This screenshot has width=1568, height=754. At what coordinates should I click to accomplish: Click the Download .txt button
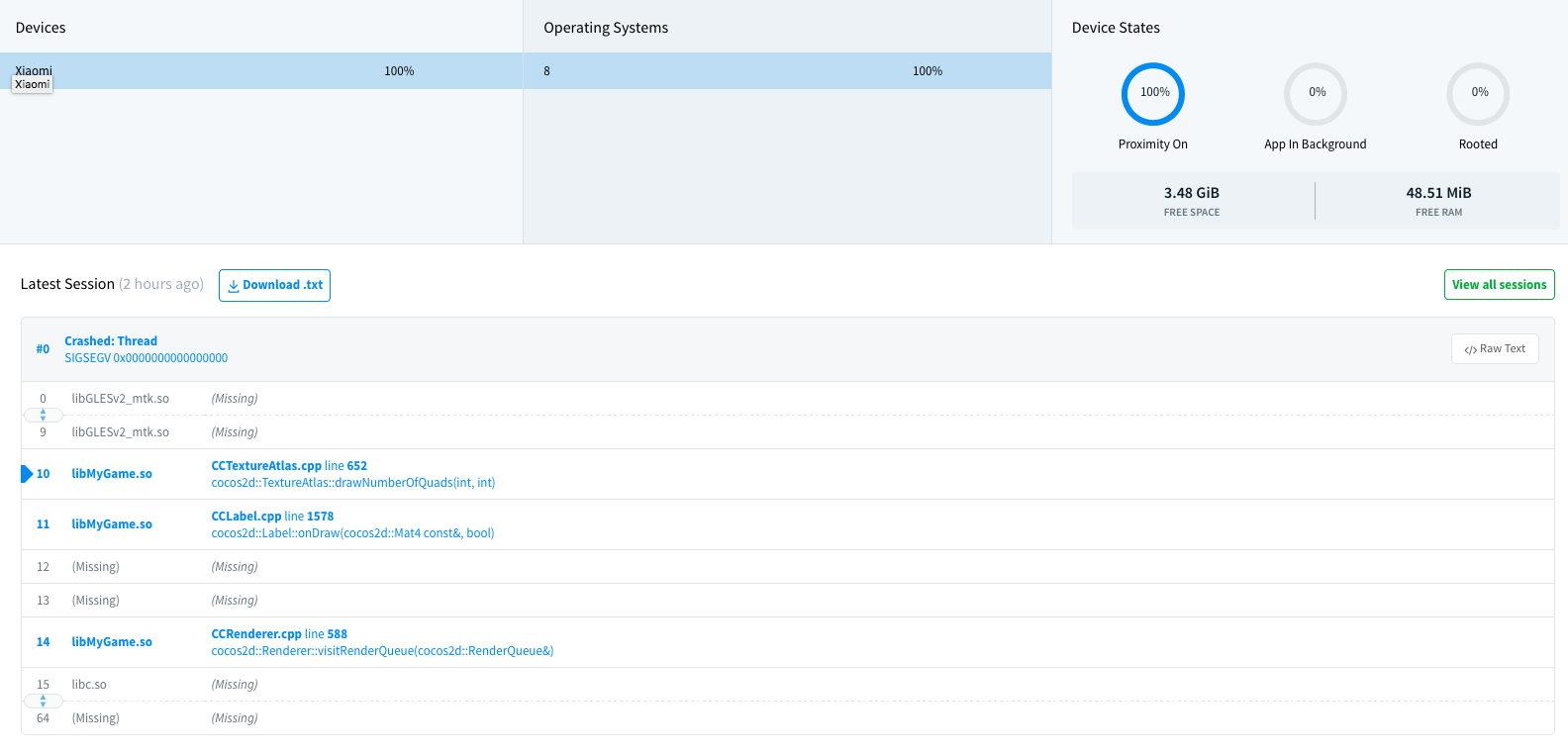[x=274, y=285]
